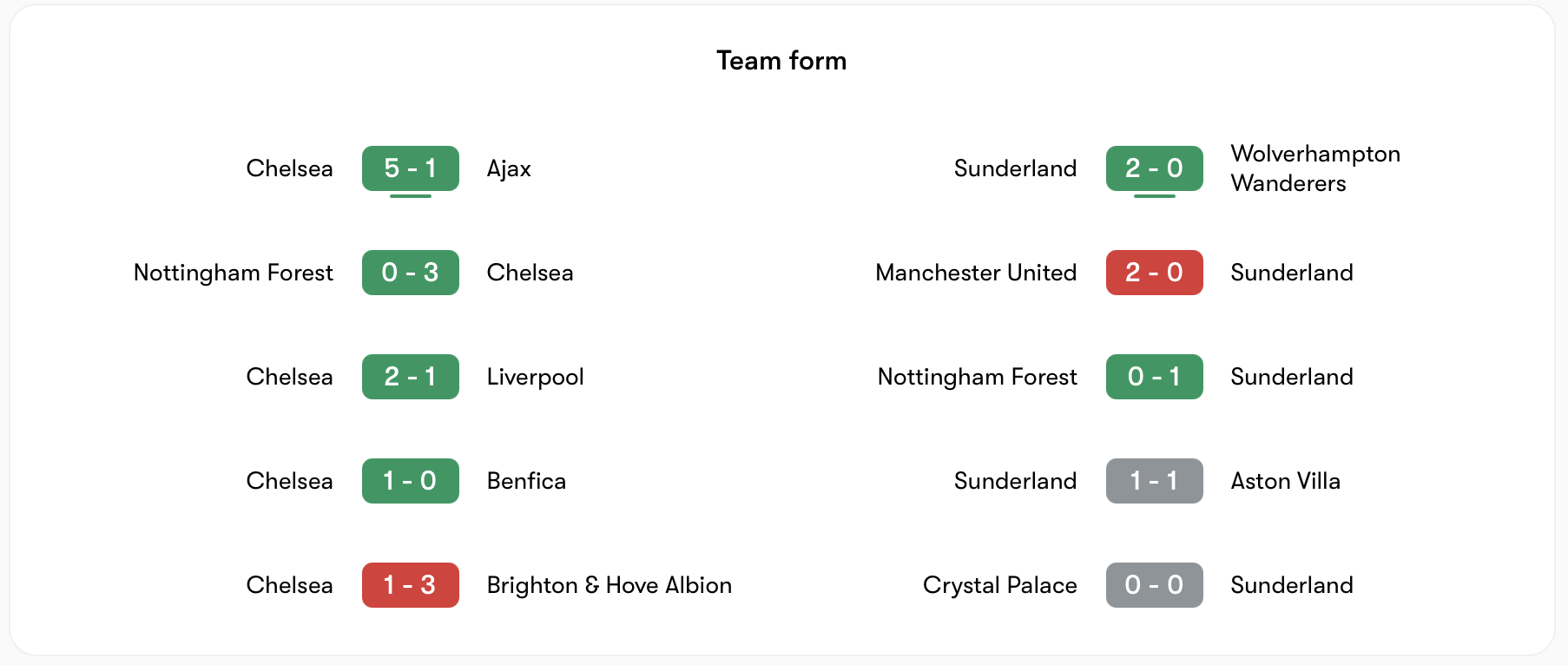The height and width of the screenshot is (665, 1568).
Task: Open the Chelsea 1 - 0 Benfica result
Action: coord(410,481)
